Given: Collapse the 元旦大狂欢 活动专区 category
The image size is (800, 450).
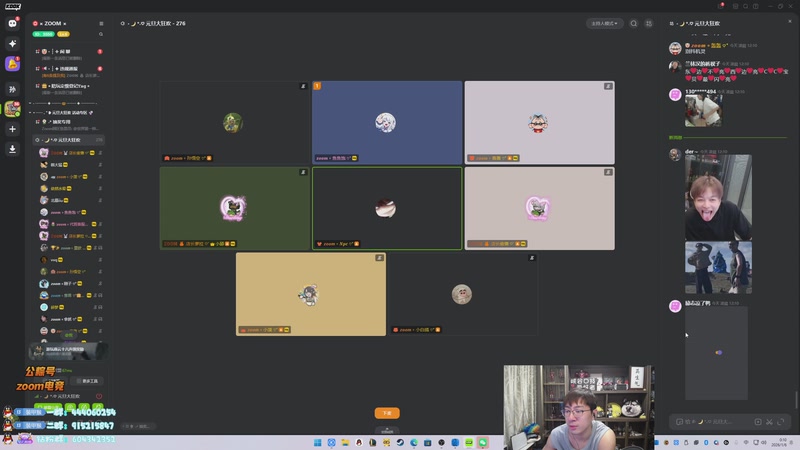Looking at the screenshot, I should tap(61, 112).
